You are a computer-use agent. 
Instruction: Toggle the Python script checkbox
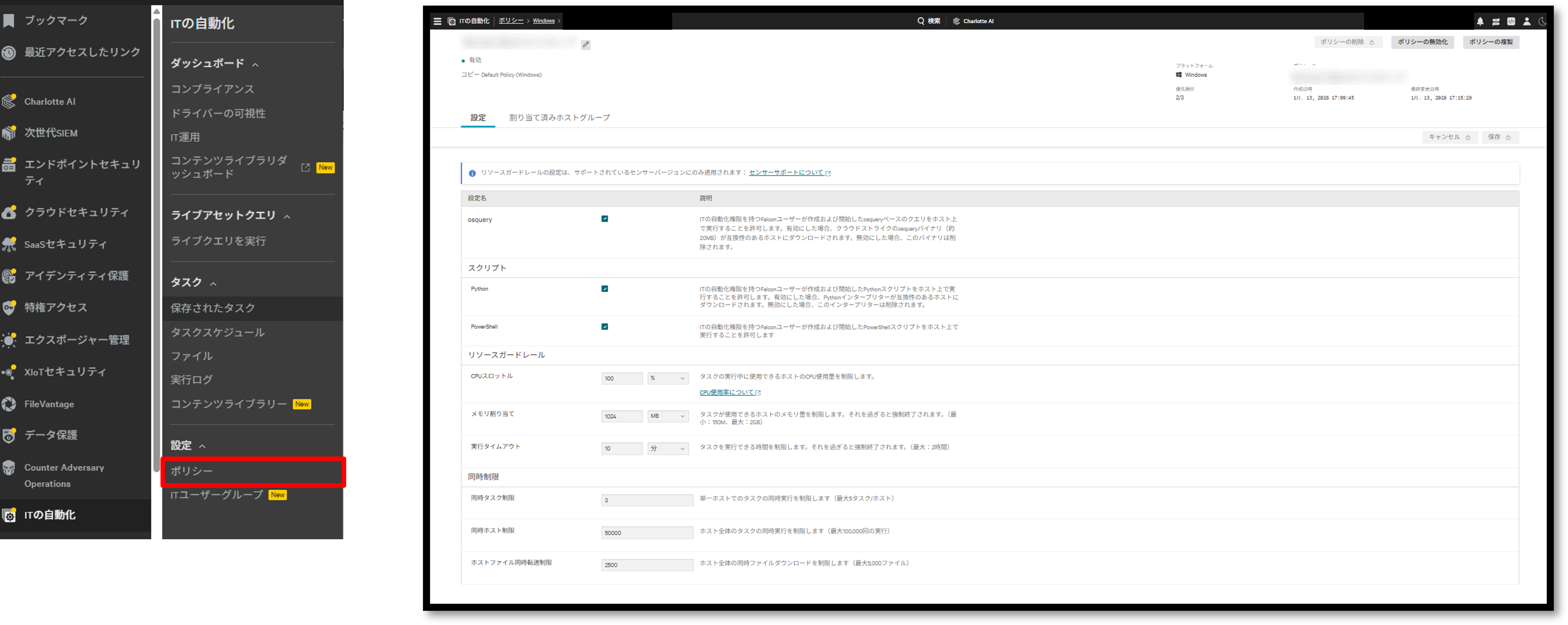605,289
